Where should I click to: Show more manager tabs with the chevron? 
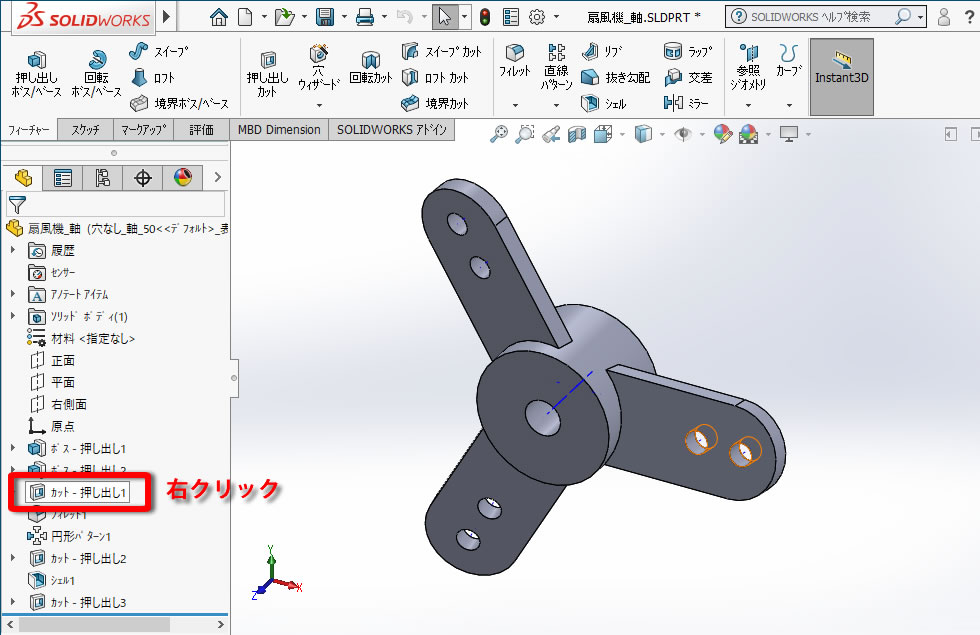[x=218, y=178]
